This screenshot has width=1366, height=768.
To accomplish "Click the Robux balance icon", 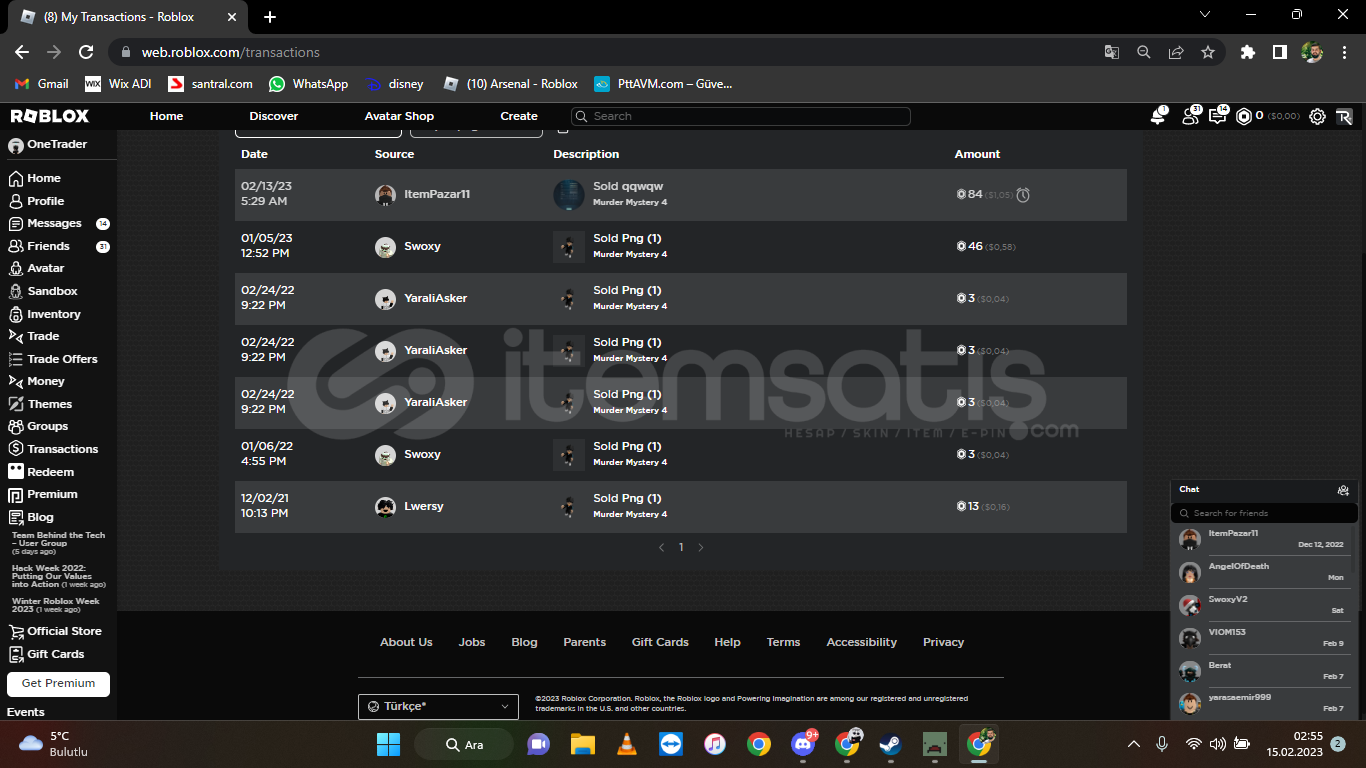I will click(1244, 117).
